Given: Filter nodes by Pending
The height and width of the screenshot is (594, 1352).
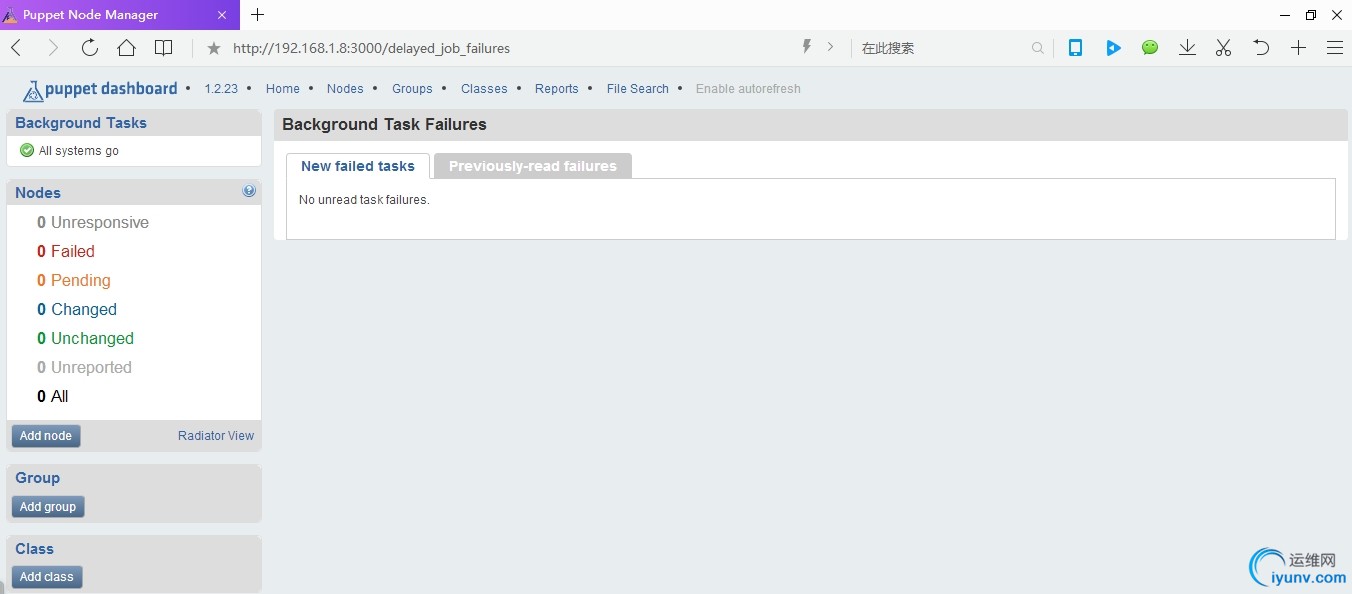Looking at the screenshot, I should pyautogui.click(x=74, y=280).
